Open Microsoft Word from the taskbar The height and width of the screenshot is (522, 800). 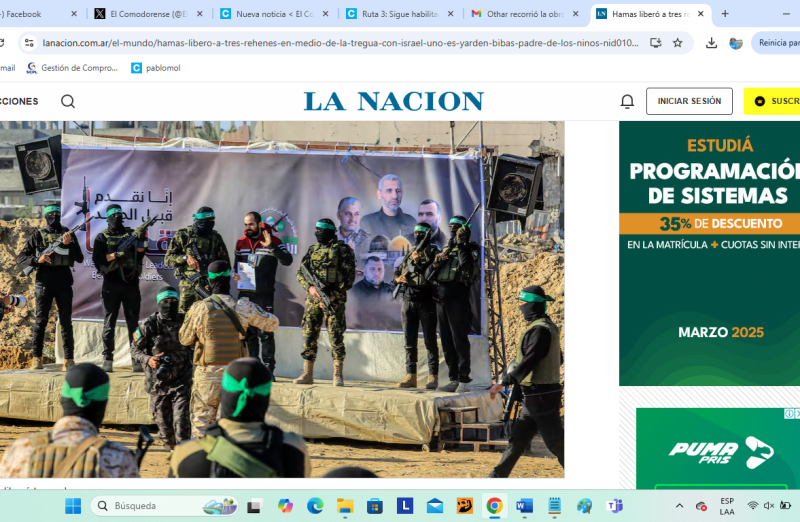(524, 506)
